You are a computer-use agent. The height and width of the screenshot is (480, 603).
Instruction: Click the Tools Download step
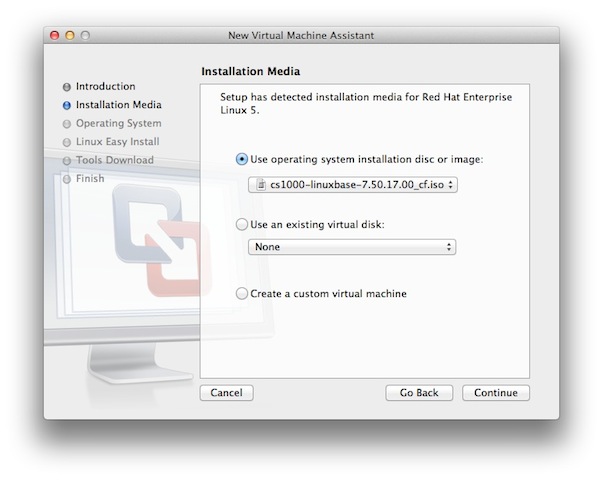(x=115, y=160)
